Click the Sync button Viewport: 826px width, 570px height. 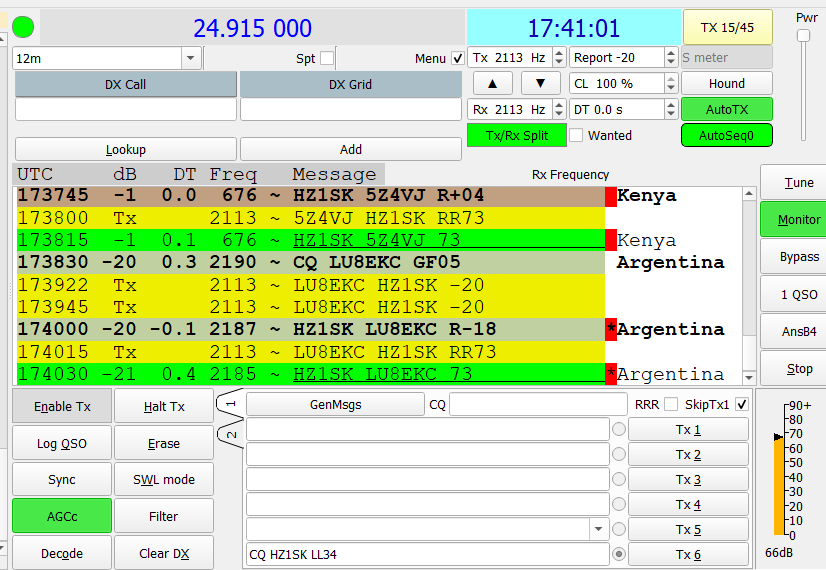click(x=62, y=479)
